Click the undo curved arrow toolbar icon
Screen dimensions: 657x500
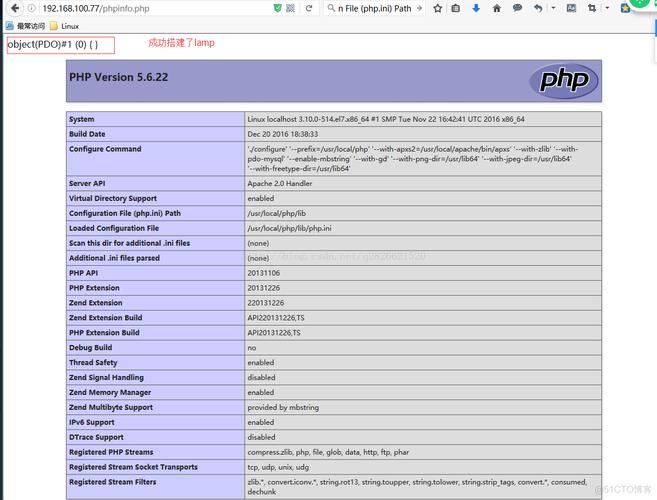(x=538, y=8)
